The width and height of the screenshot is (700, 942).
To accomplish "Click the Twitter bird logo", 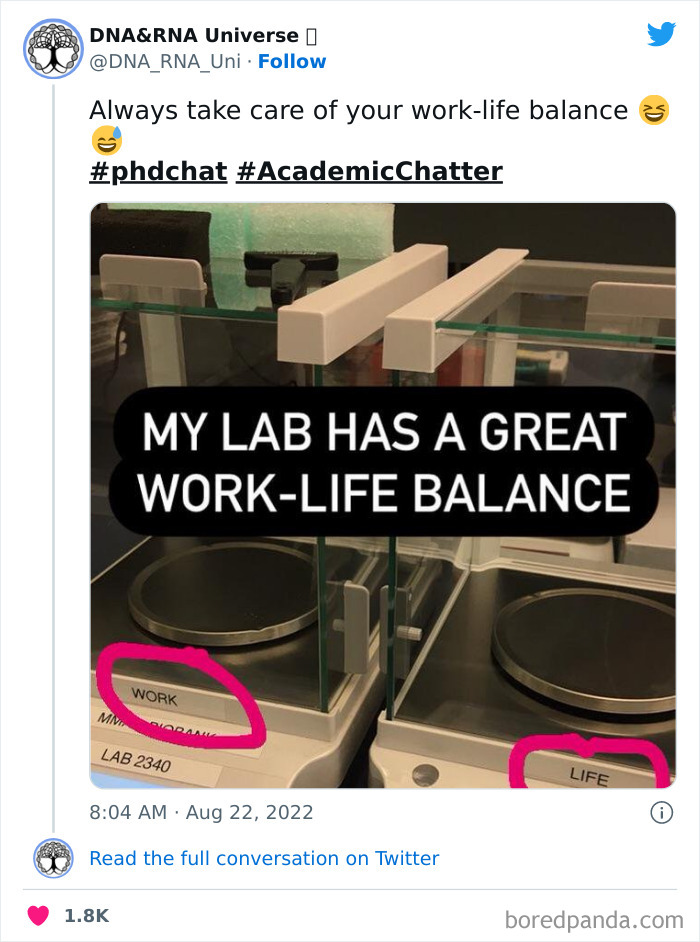I will pyautogui.click(x=661, y=34).
